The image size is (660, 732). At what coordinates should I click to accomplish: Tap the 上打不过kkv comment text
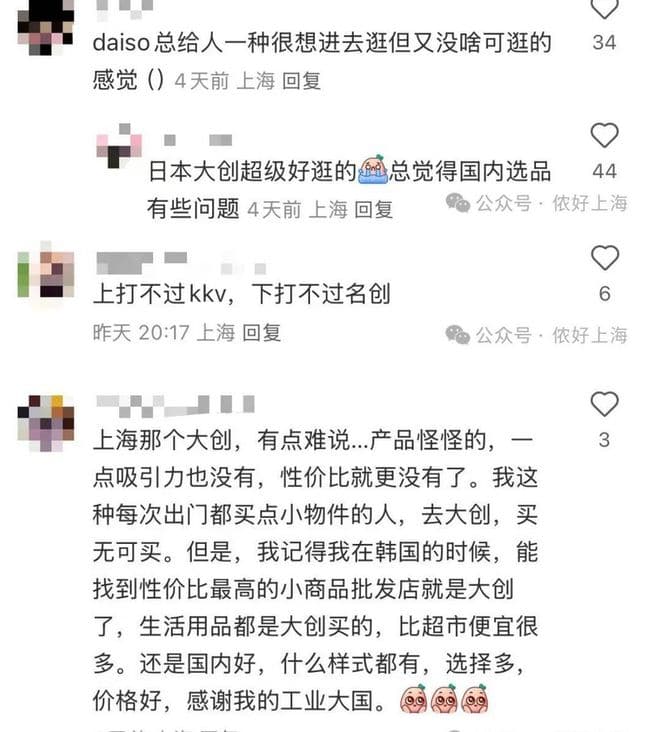click(241, 294)
